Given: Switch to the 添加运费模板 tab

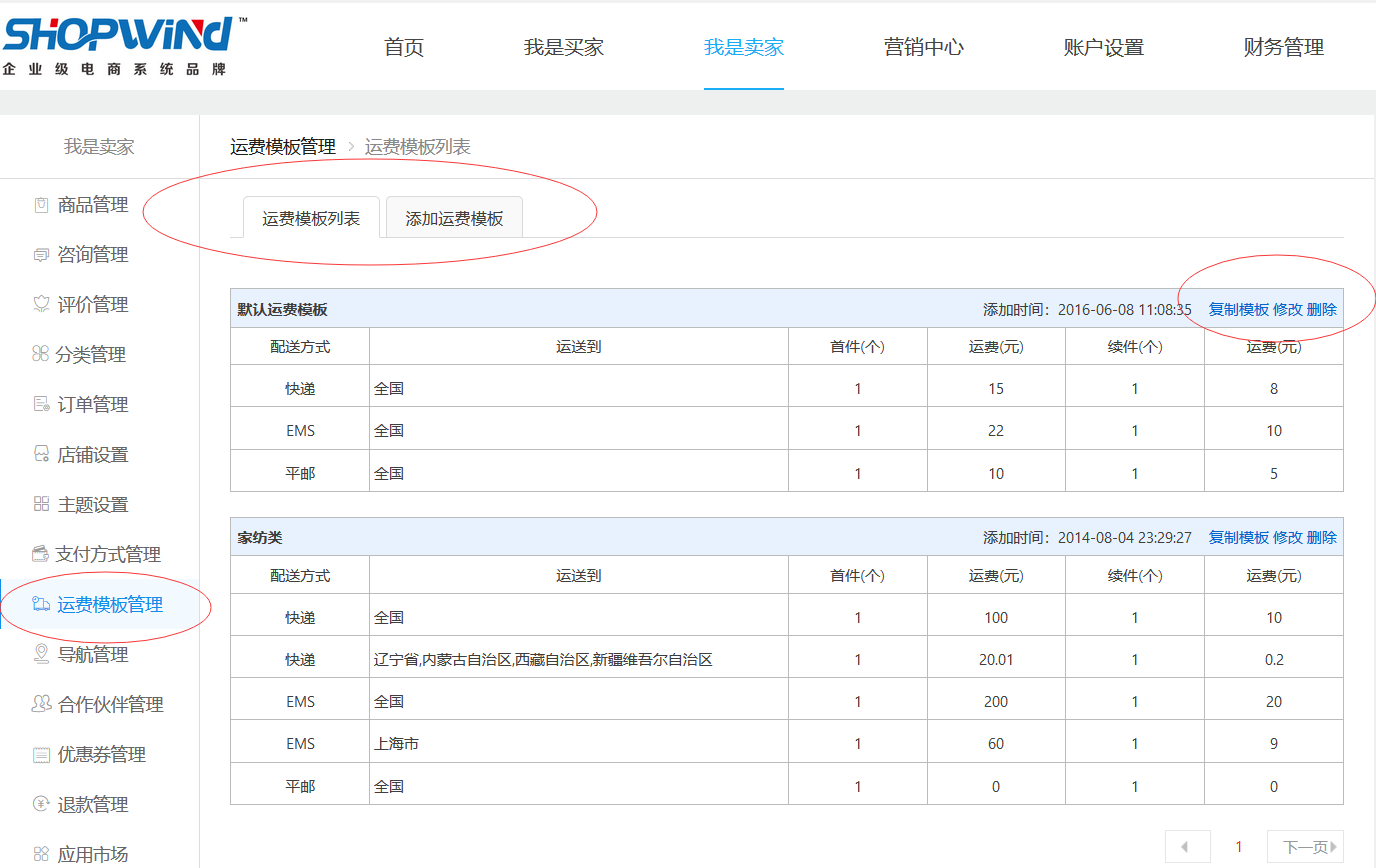Looking at the screenshot, I should 454,218.
